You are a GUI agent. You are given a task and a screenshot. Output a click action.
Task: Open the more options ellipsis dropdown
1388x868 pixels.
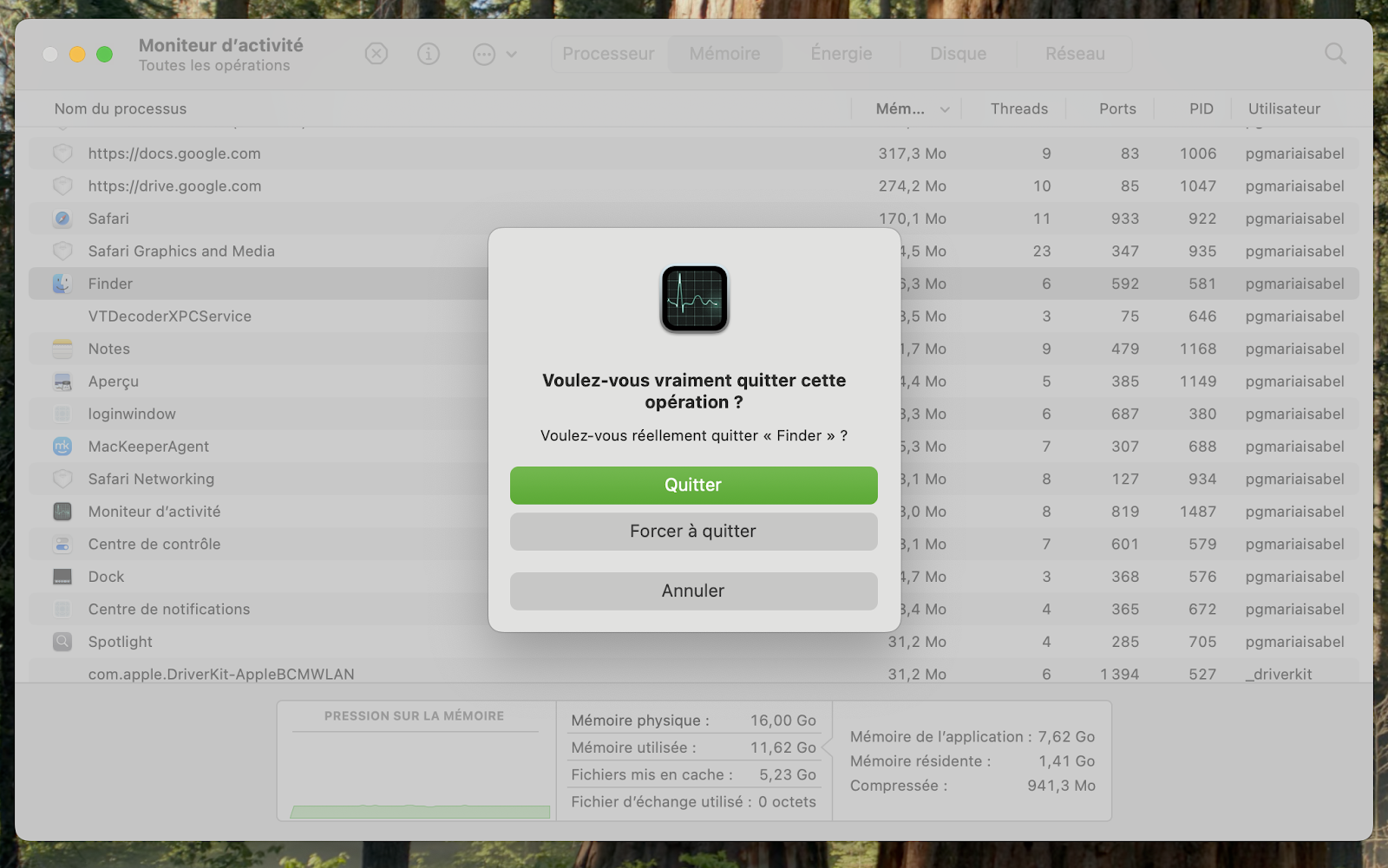coord(494,54)
